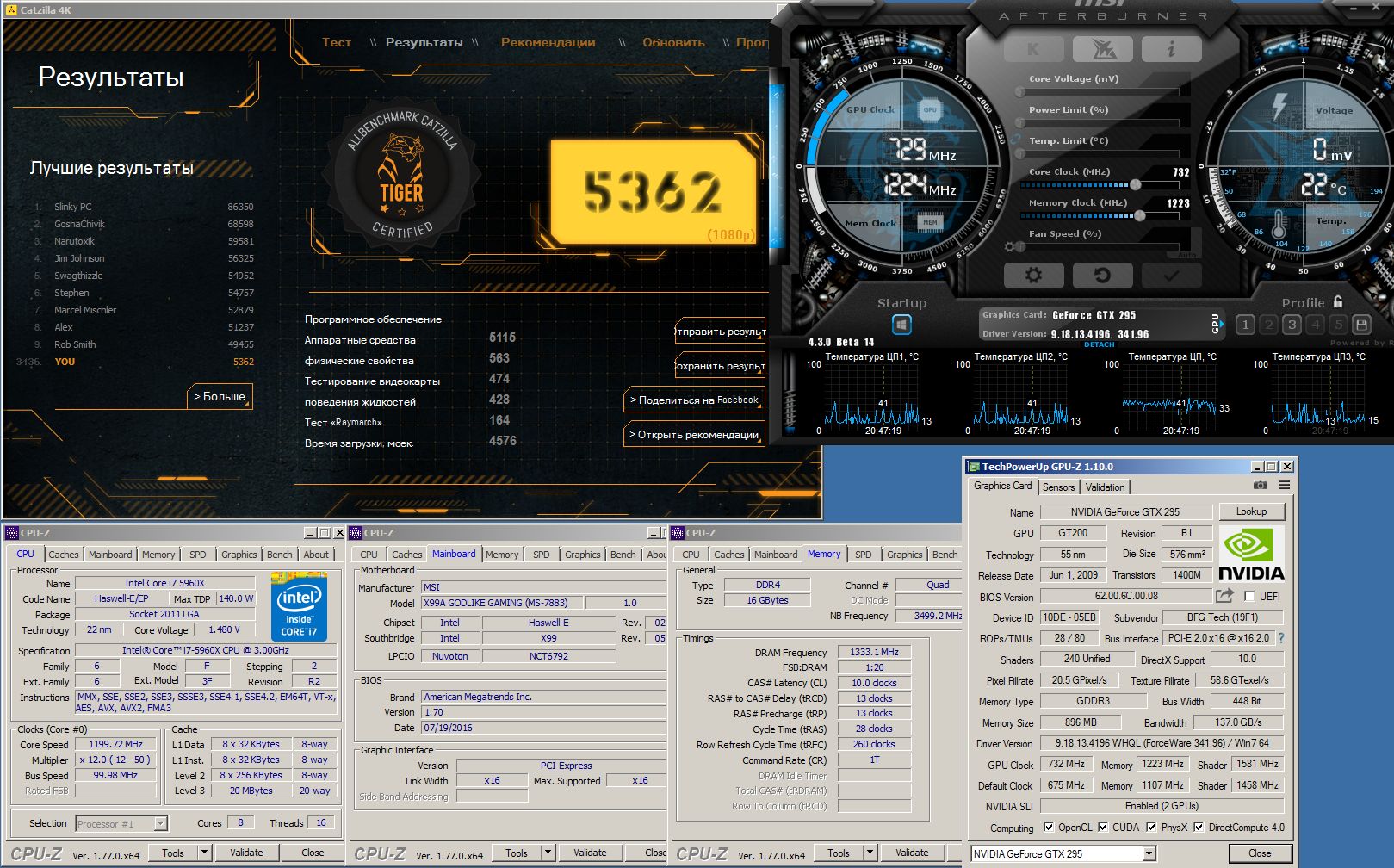Click the Afterburner profile lock icon
Viewport: 1394px width, 868px height.
1338,301
